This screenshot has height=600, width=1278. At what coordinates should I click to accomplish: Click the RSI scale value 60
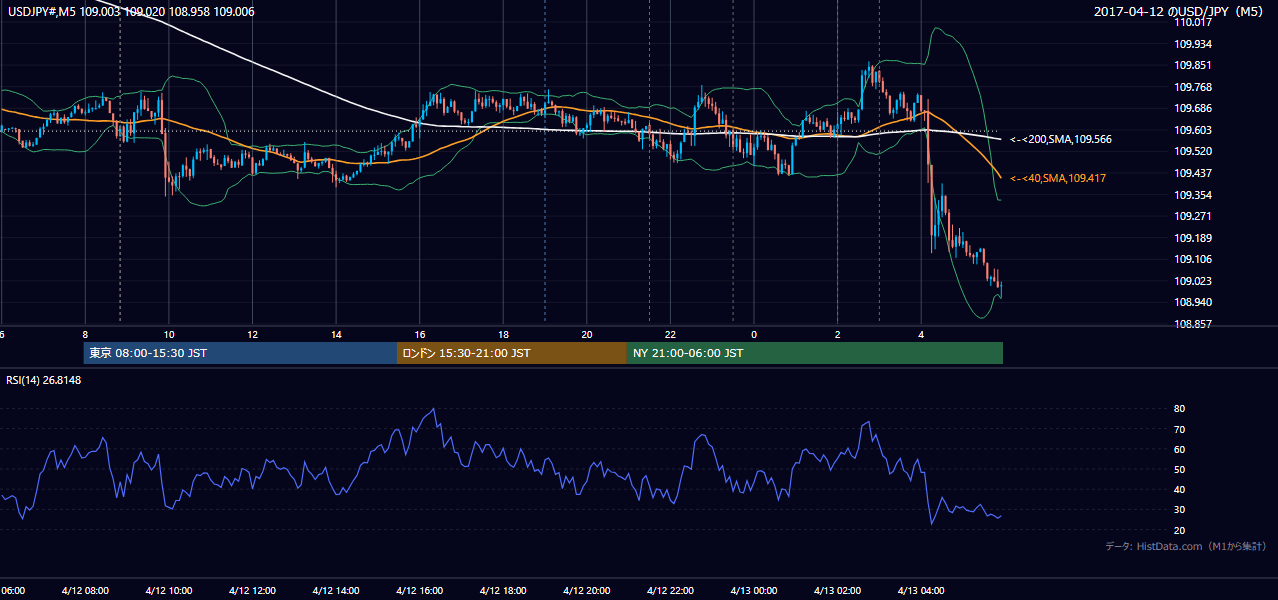coord(1179,449)
